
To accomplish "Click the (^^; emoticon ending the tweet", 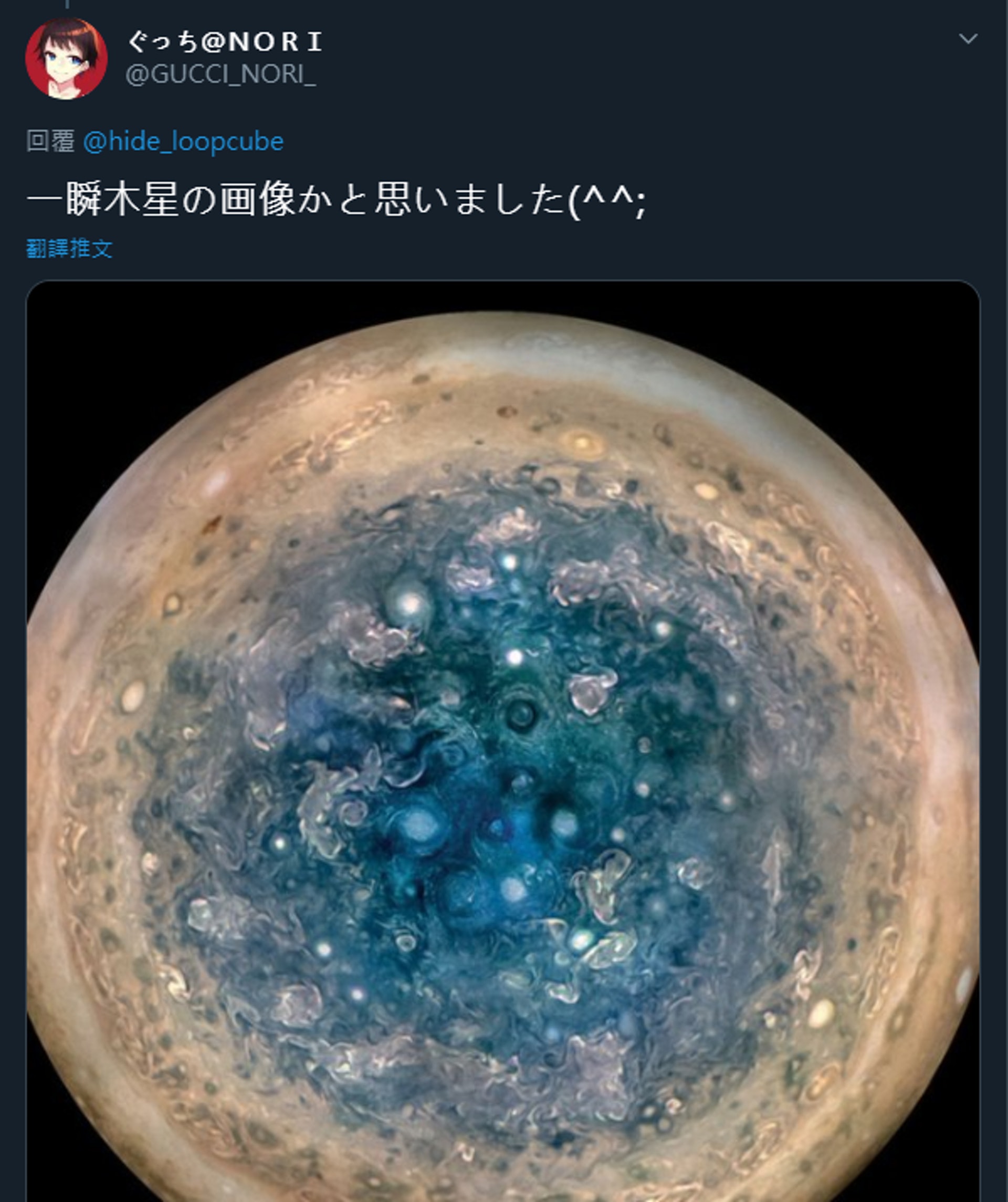I will pyautogui.click(x=607, y=202).
